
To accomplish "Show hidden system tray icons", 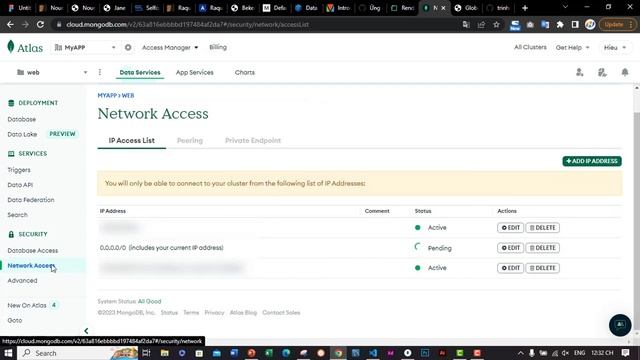I will pyautogui.click(x=520, y=353).
